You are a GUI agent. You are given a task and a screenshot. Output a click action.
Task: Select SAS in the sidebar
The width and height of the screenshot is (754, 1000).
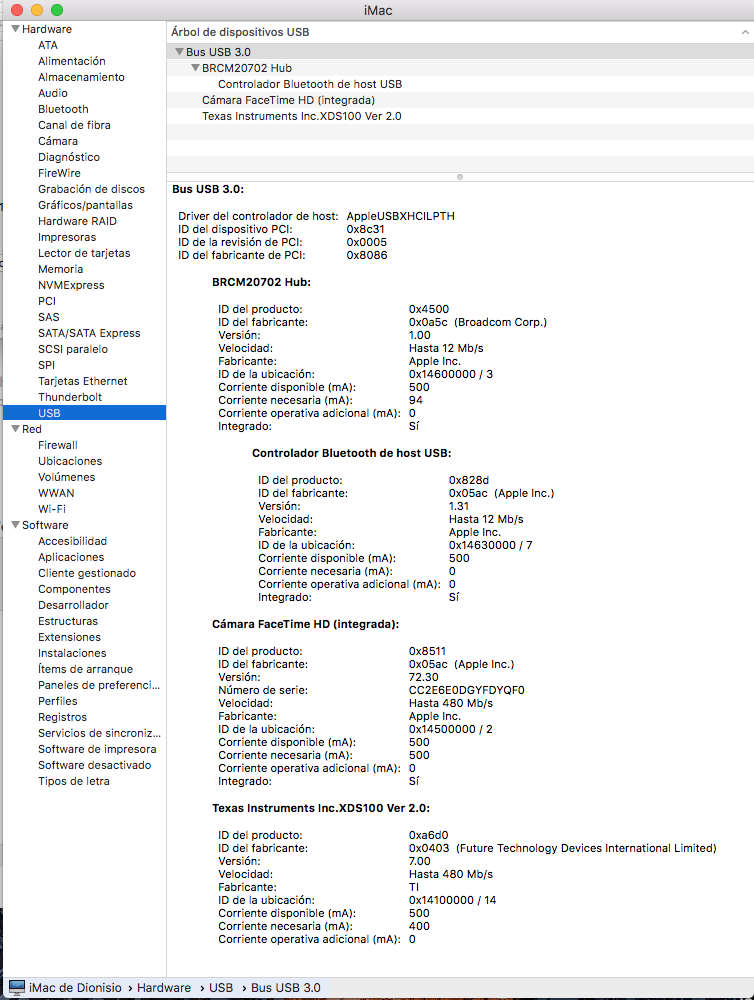[48, 317]
